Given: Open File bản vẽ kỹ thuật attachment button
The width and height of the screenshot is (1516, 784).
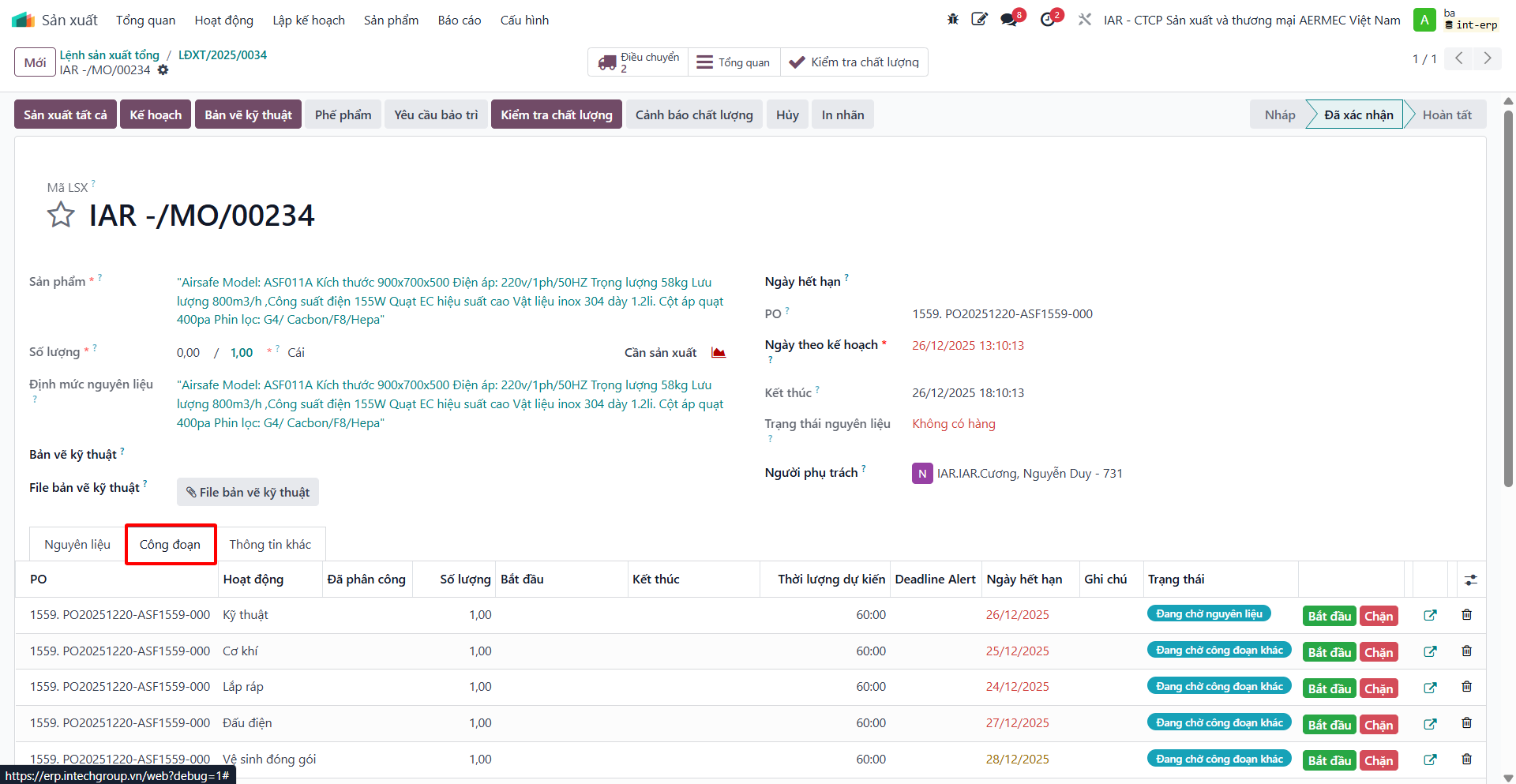Looking at the screenshot, I should (x=248, y=492).
